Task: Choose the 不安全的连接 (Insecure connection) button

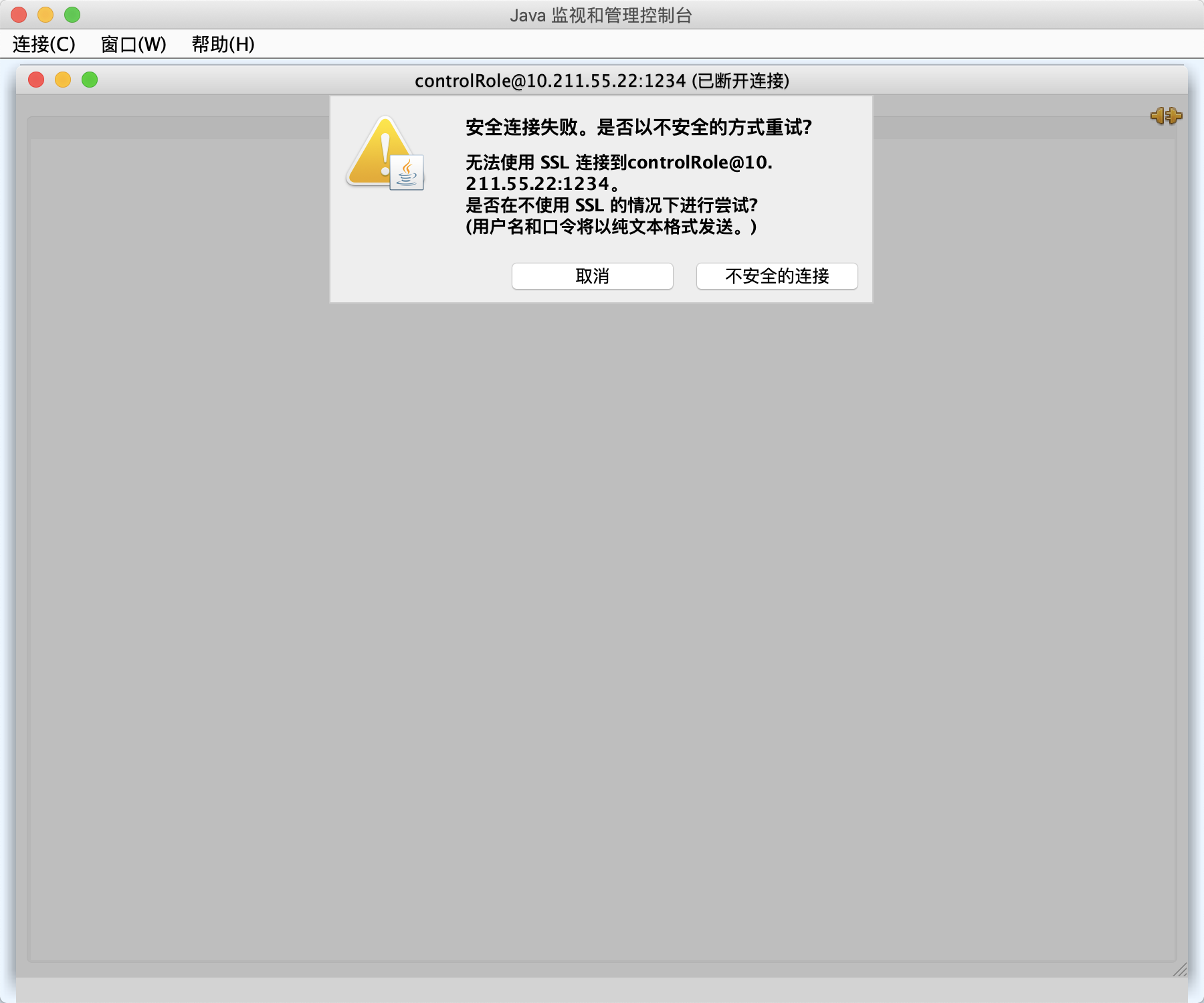Action: click(777, 276)
